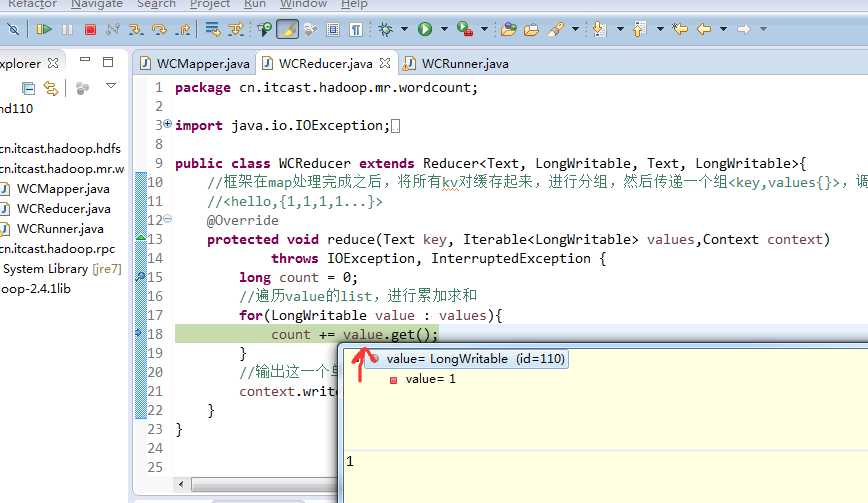Viewport: 868px width, 503px height.
Task: Select value= LongWritable (id=110) row
Action: point(467,359)
